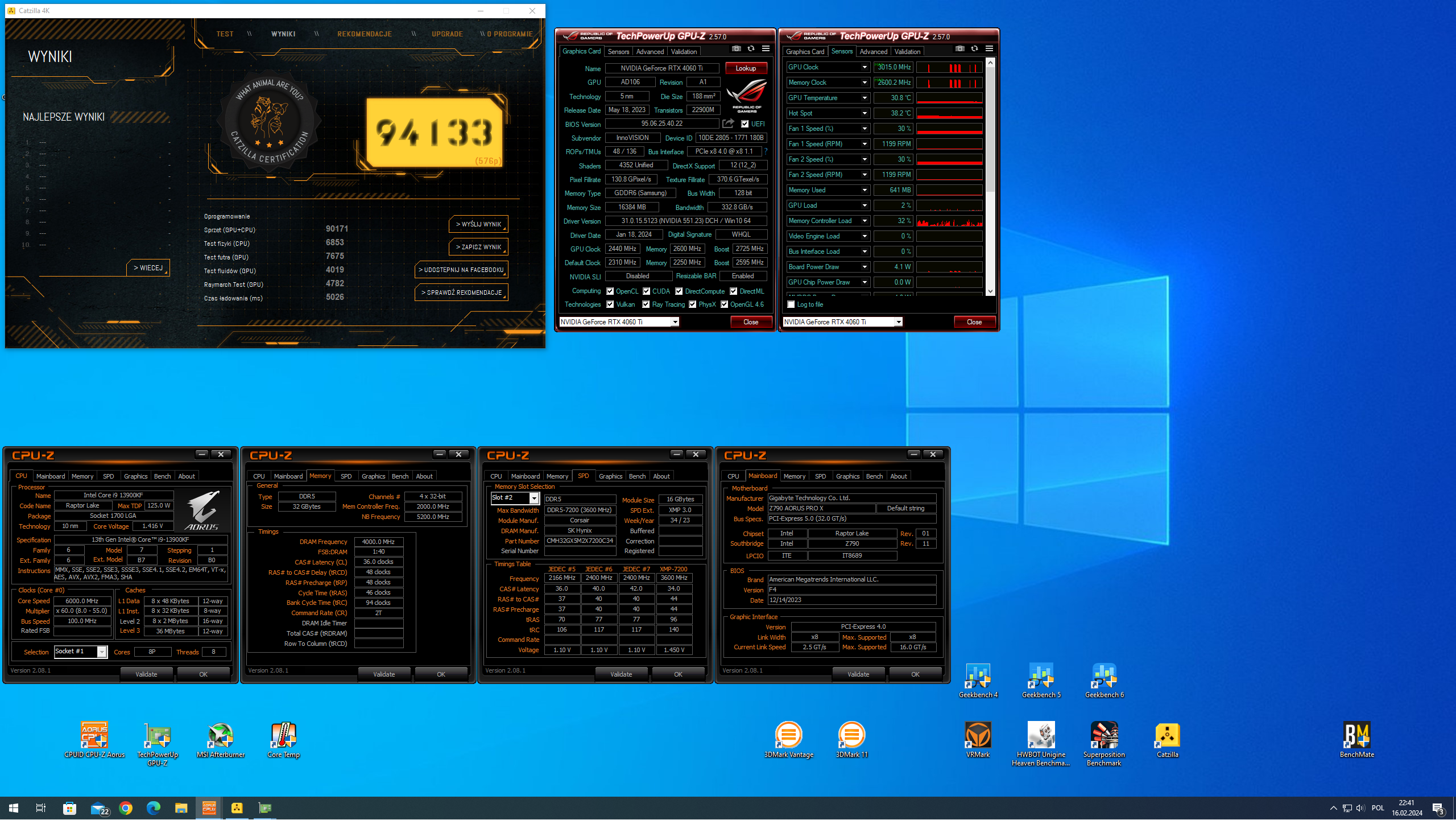The width and height of the screenshot is (1456, 820).
Task: Open the UPGRADE tab in Catzilla
Action: pos(447,34)
